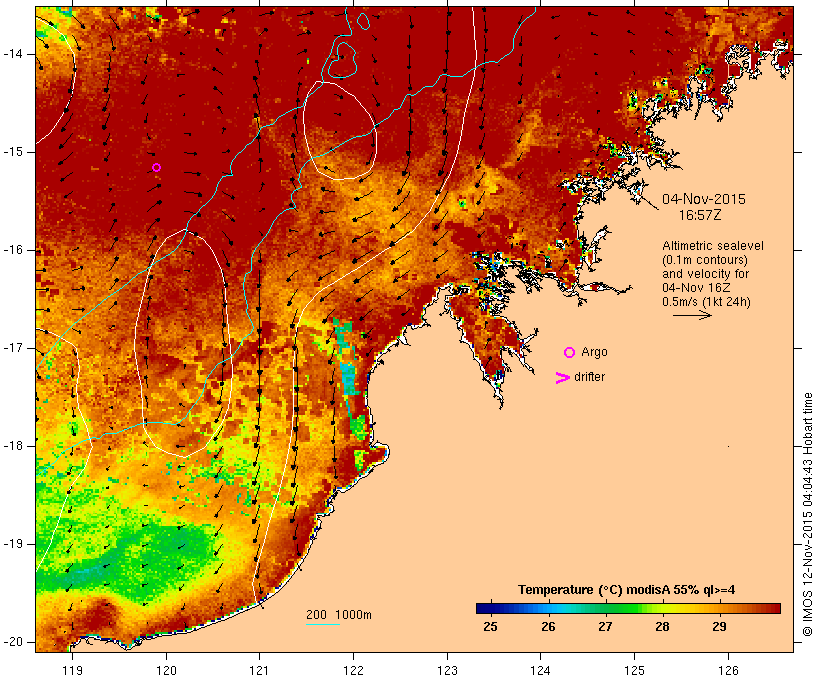The height and width of the screenshot is (680, 820).
Task: Click longitude axis label 123
Action: click(x=447, y=671)
